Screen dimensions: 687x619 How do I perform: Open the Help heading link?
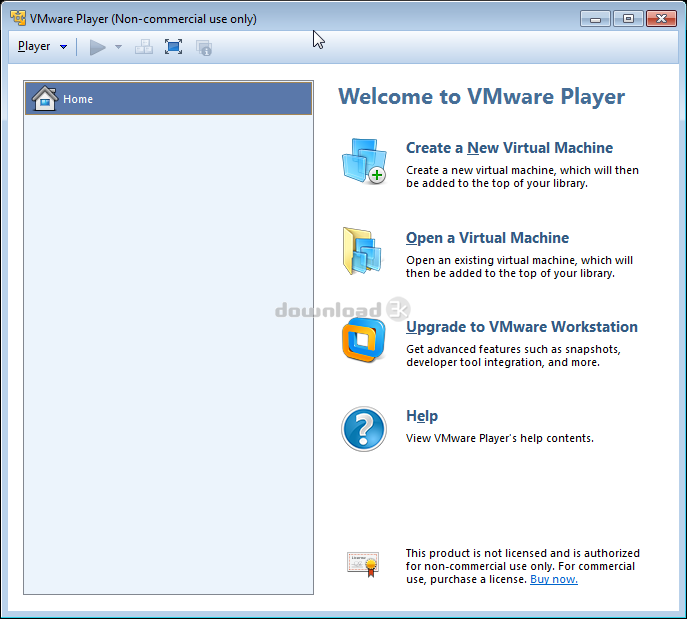(x=421, y=416)
